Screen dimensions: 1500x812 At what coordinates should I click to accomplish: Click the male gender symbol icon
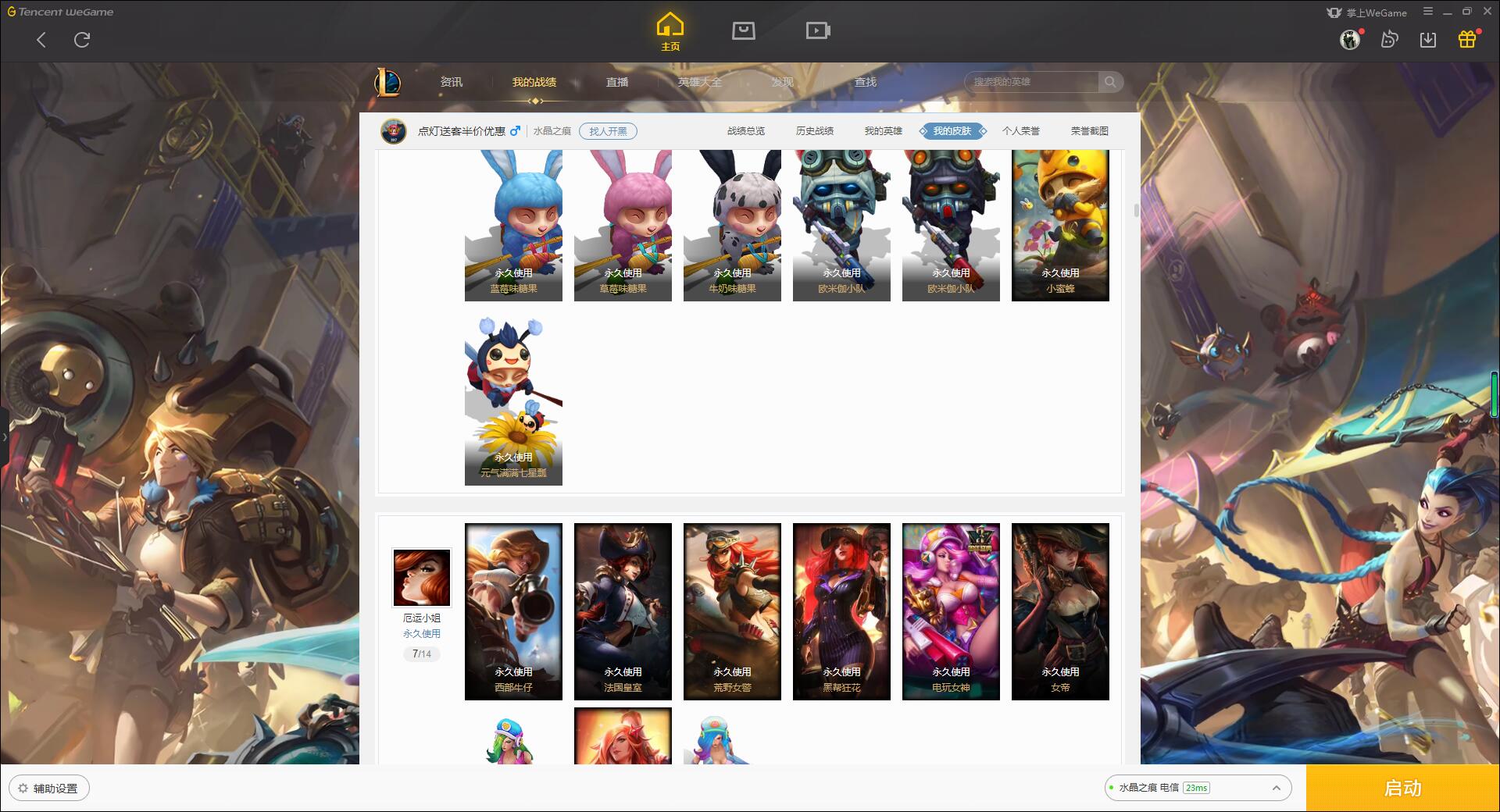tap(515, 131)
